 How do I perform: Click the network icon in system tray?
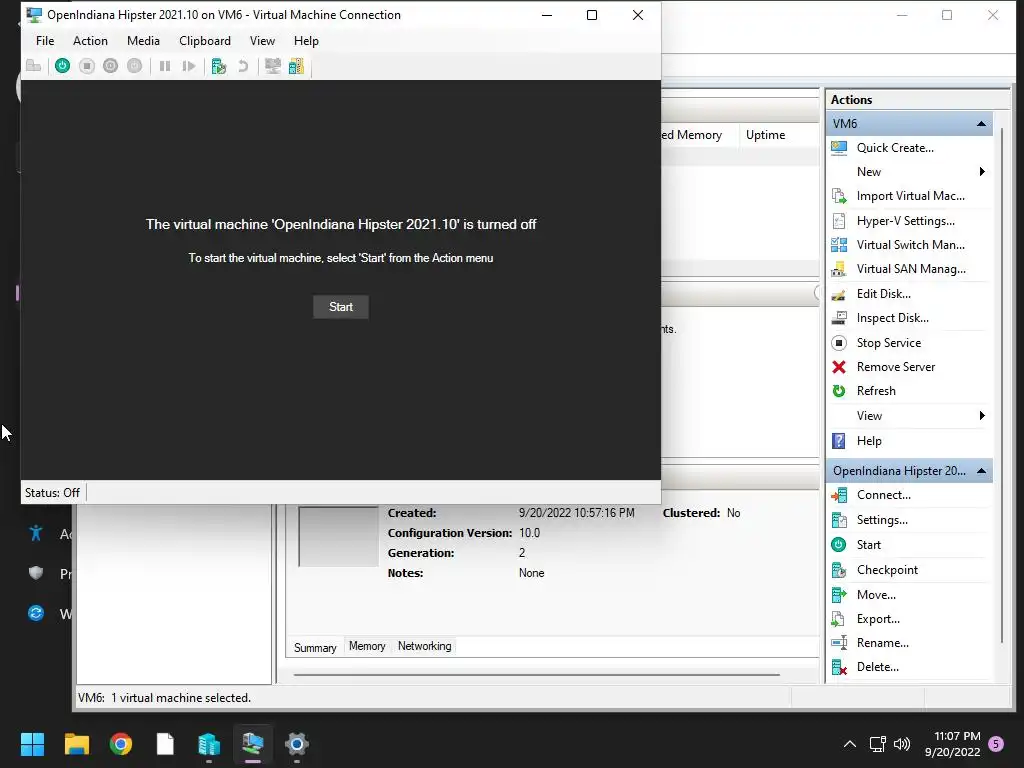(877, 744)
